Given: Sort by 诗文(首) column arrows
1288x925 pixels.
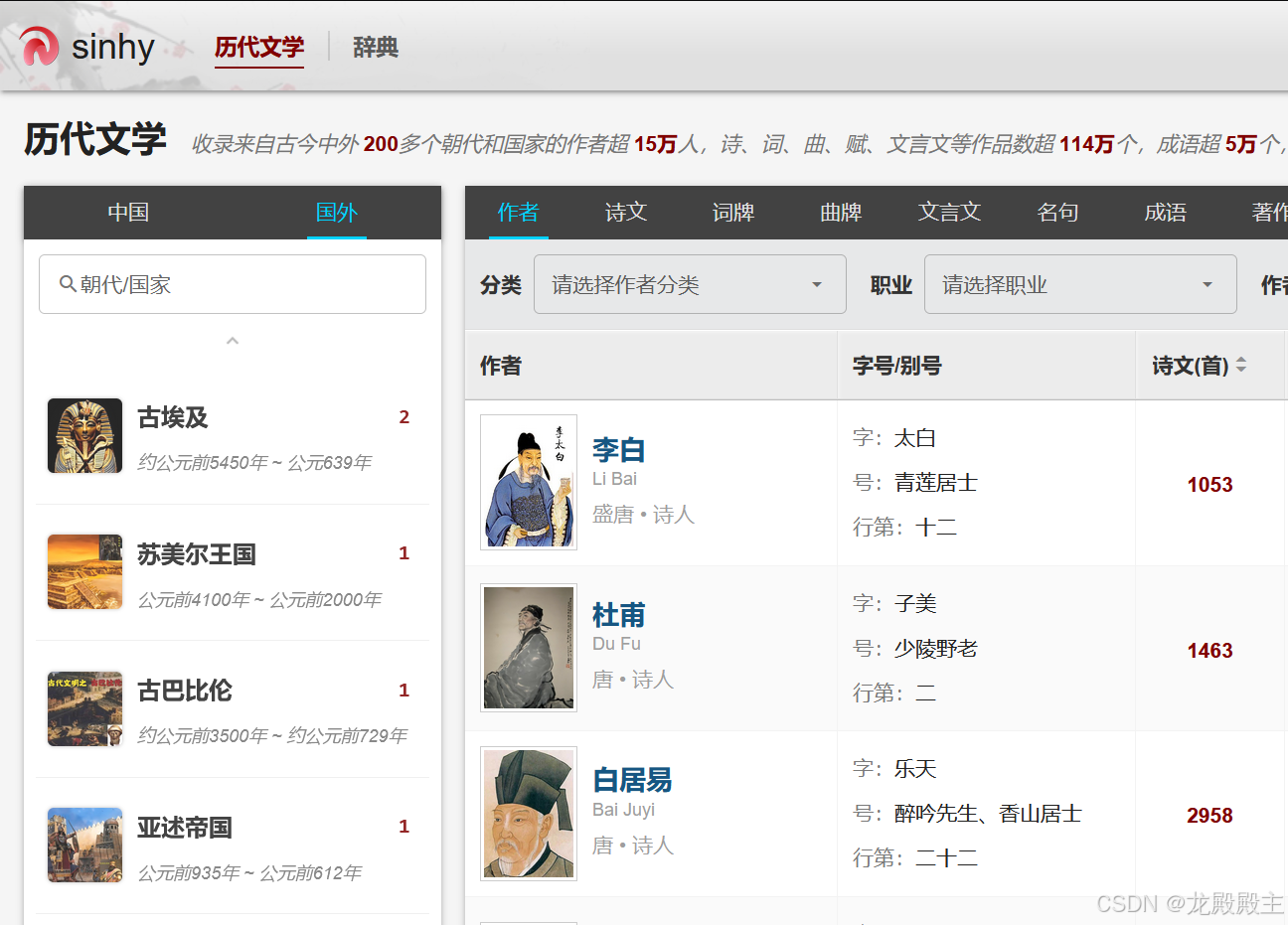Looking at the screenshot, I should click(x=1241, y=366).
